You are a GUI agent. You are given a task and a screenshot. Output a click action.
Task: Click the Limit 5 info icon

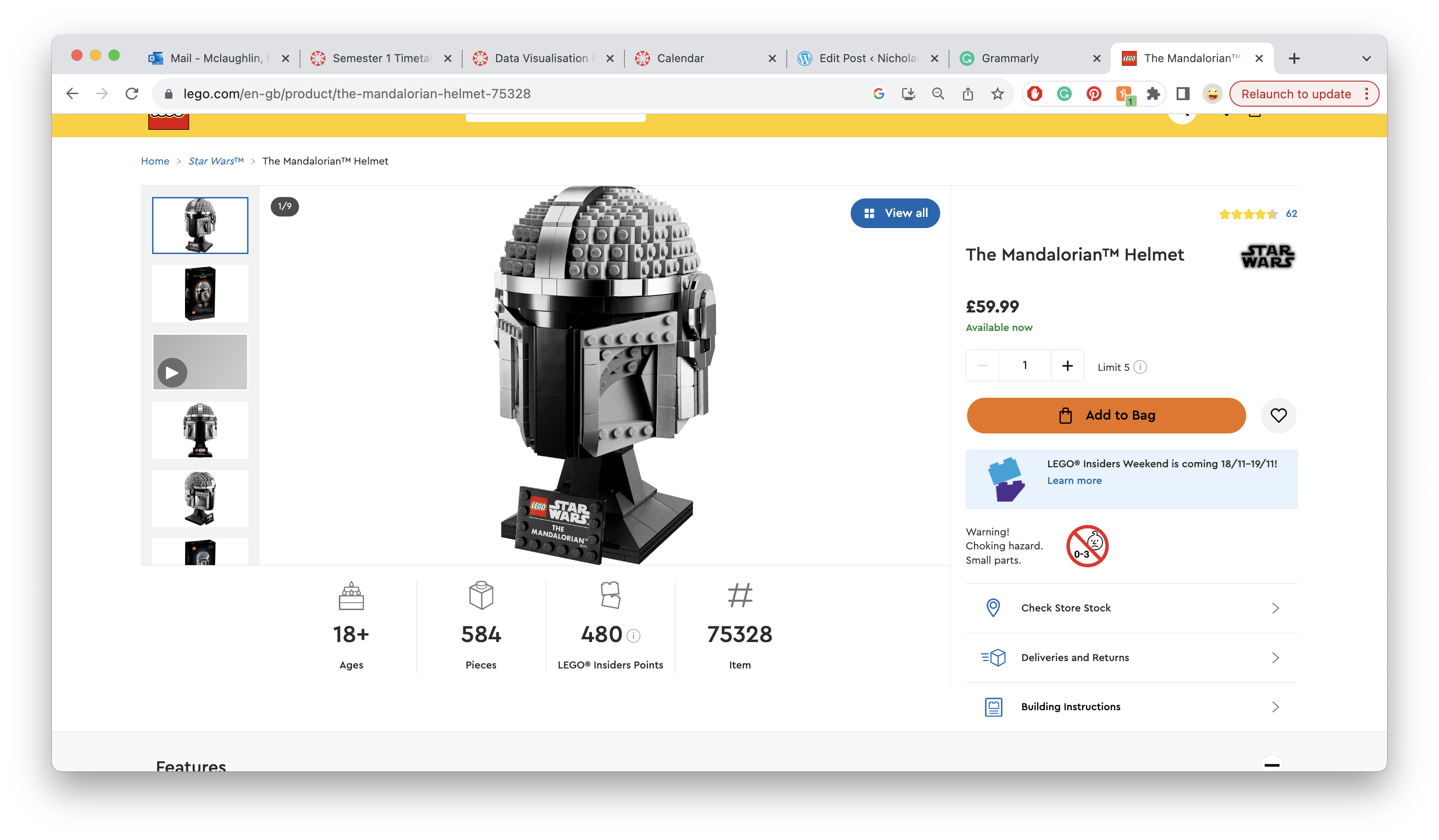tap(1140, 367)
